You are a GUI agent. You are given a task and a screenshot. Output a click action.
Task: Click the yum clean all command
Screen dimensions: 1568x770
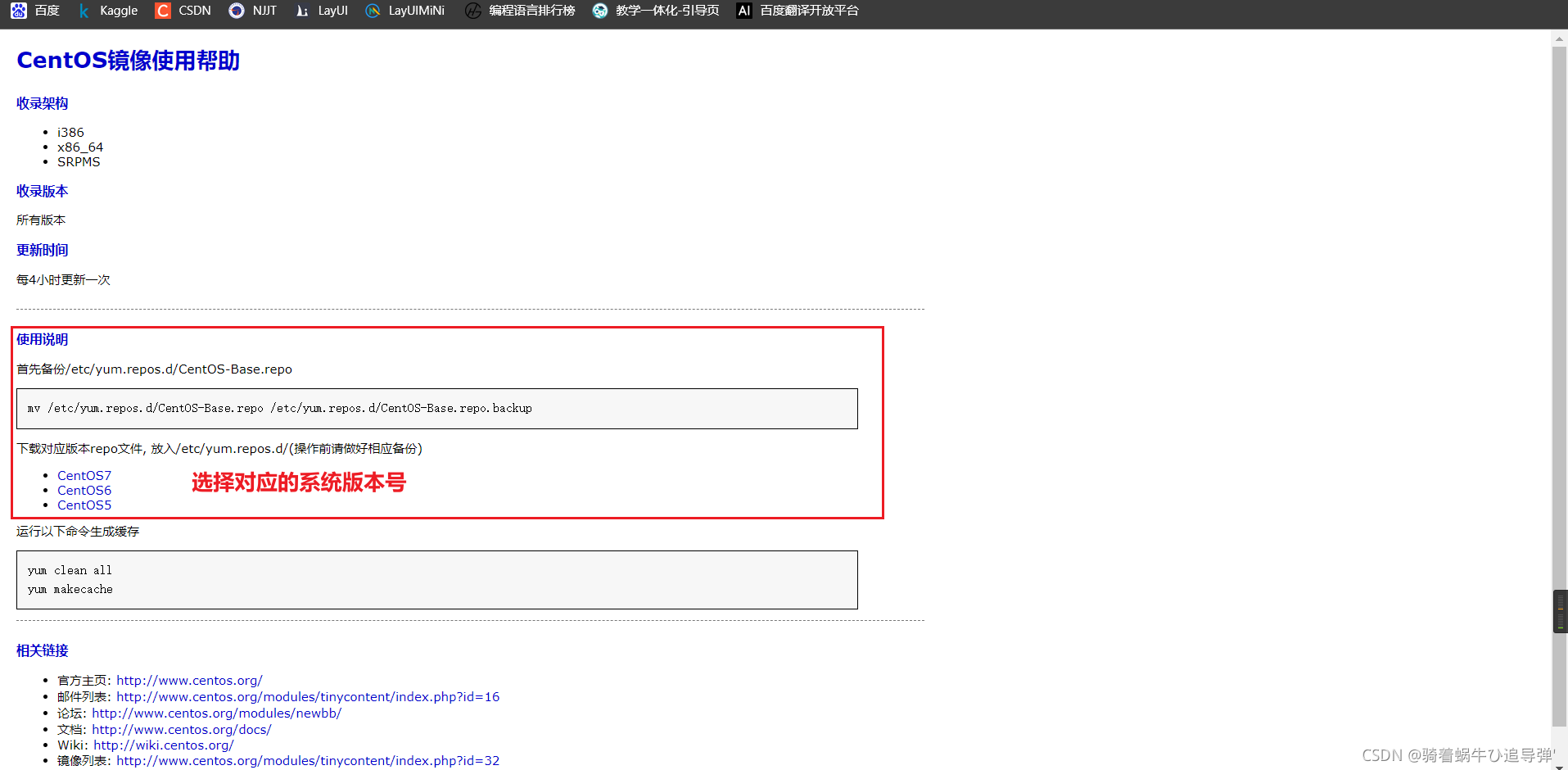point(70,570)
